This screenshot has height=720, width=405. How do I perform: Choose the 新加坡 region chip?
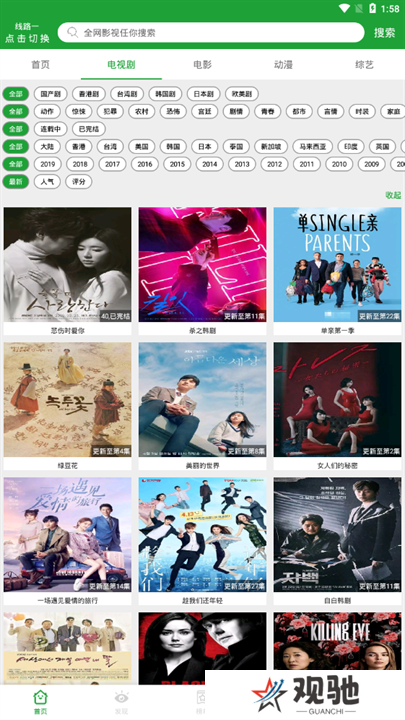[271, 146]
